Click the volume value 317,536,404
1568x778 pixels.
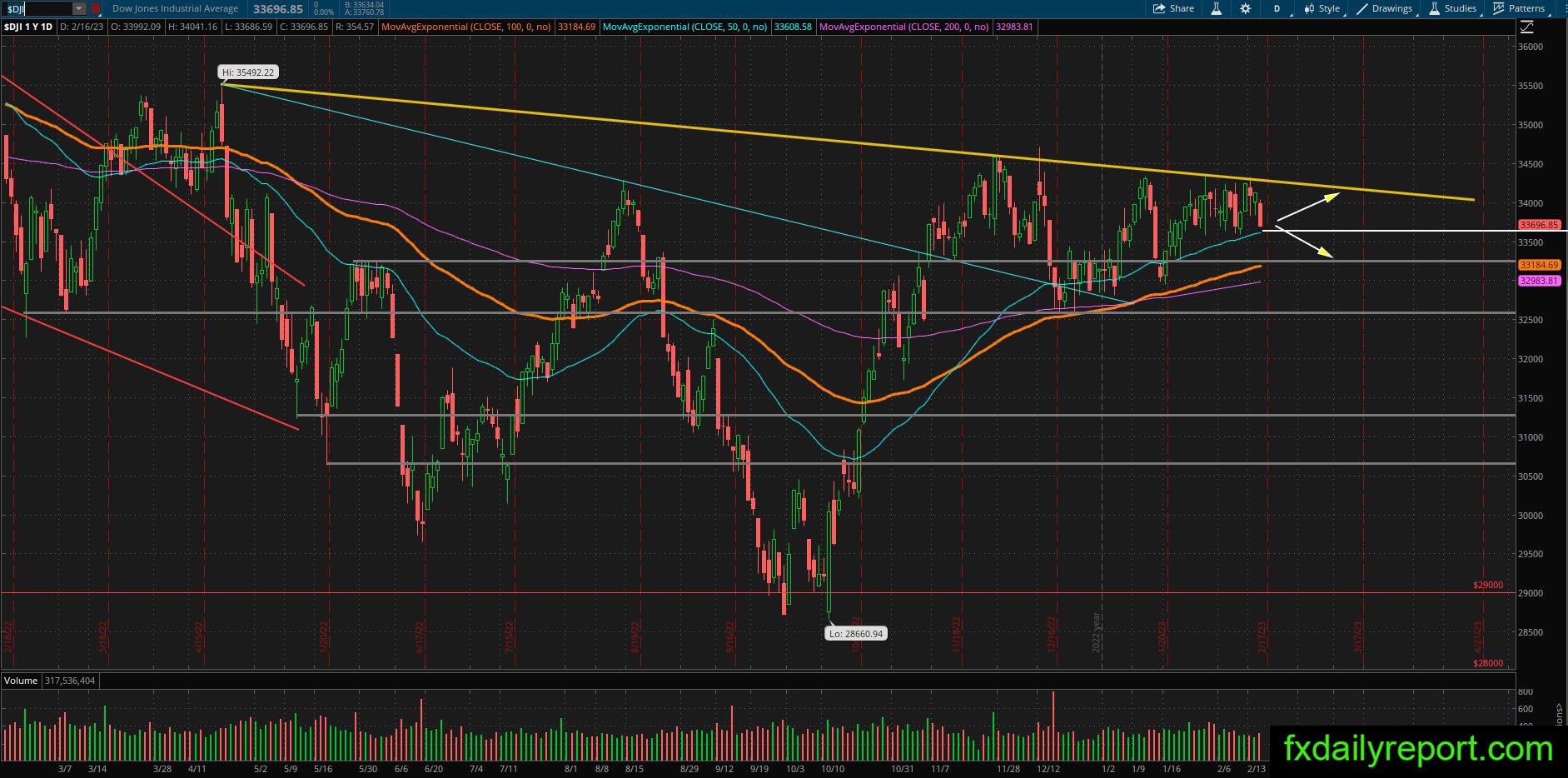(68, 681)
